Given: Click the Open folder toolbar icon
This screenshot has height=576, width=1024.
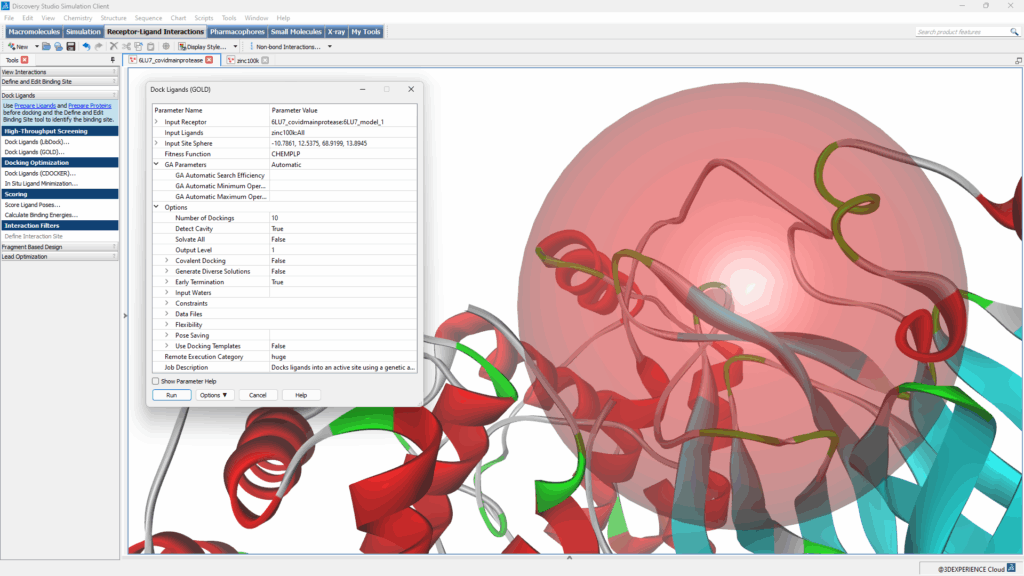Looking at the screenshot, I should [x=47, y=46].
